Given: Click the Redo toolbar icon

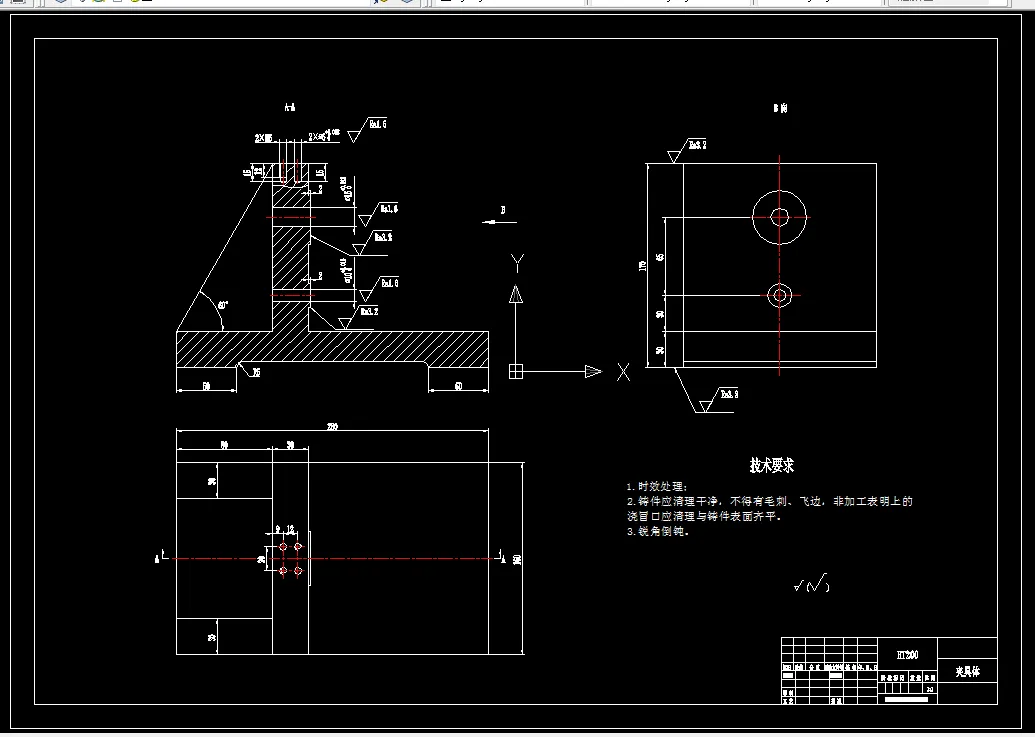Looking at the screenshot, I should click(x=385, y=4).
